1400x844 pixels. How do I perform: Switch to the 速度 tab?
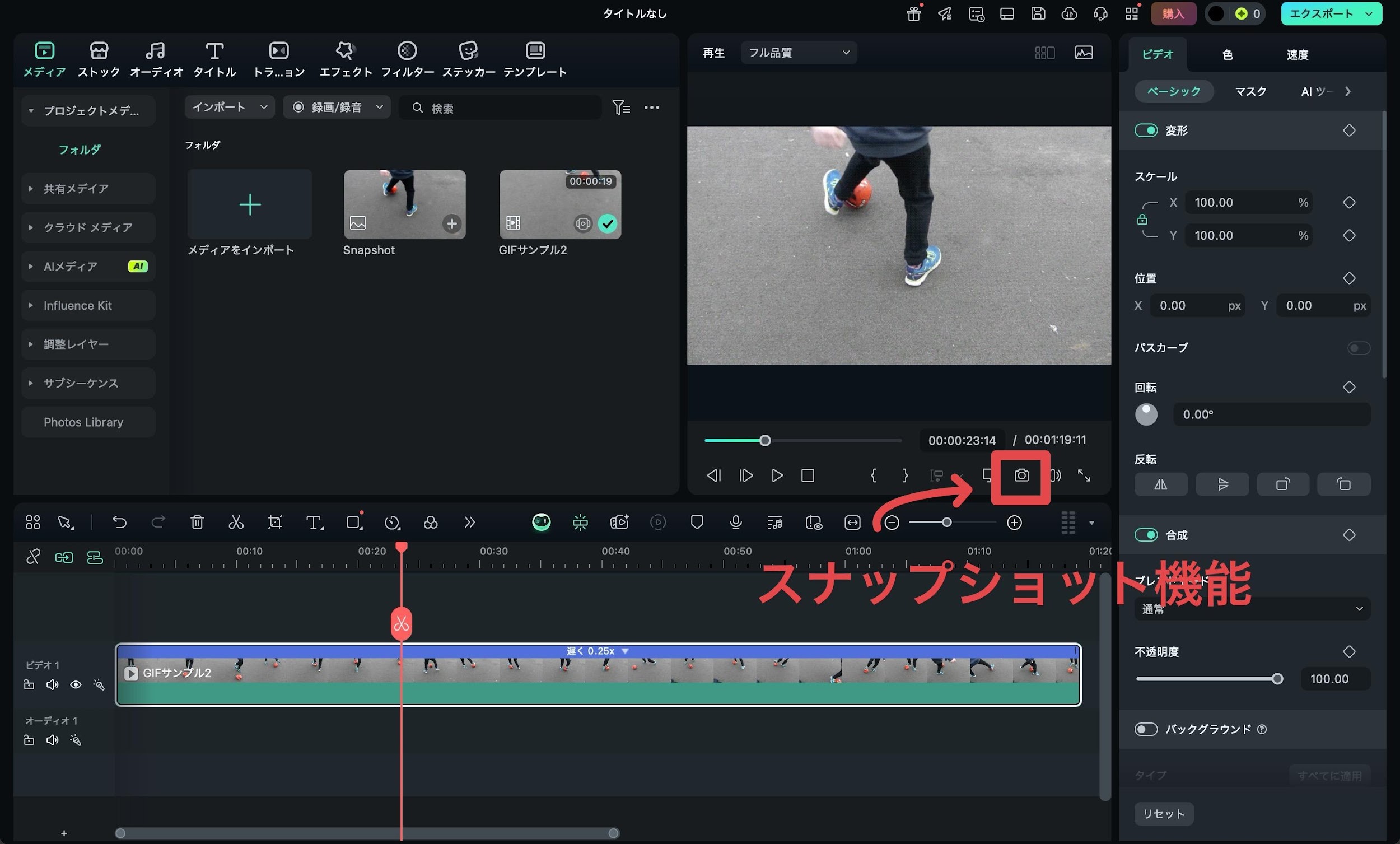click(x=1297, y=54)
